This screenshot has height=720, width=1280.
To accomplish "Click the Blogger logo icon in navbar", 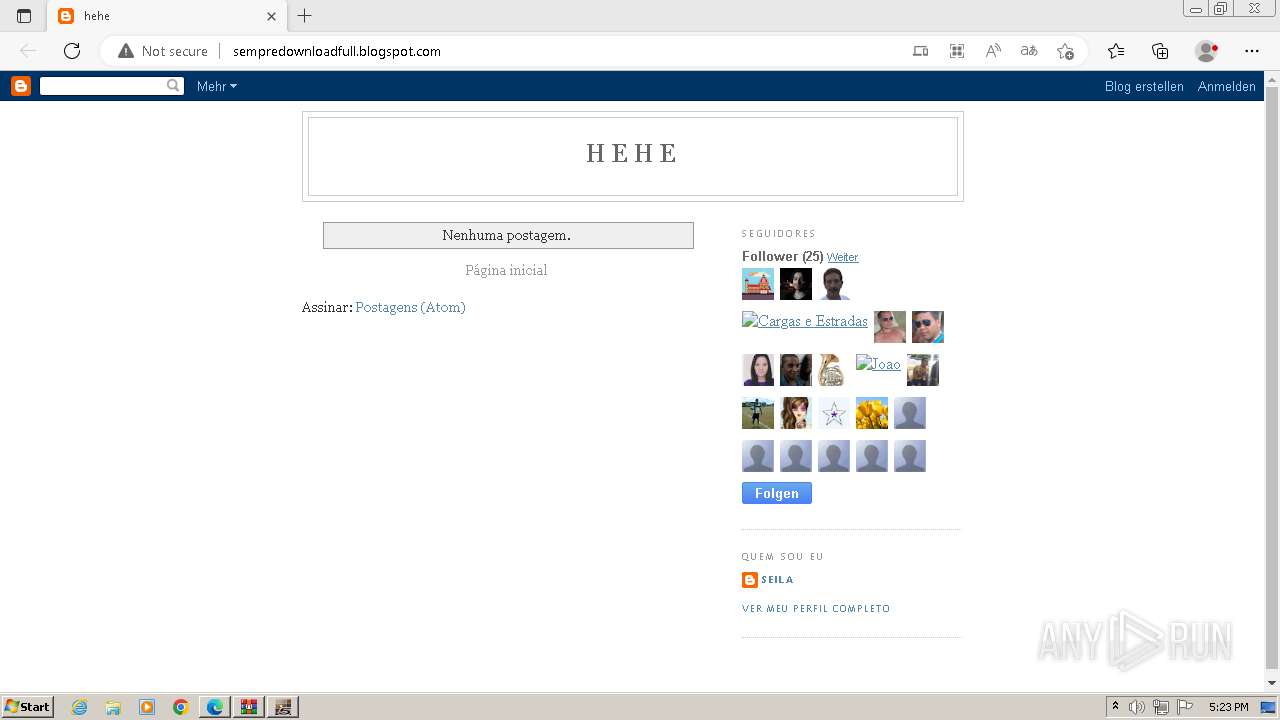I will [x=21, y=86].
